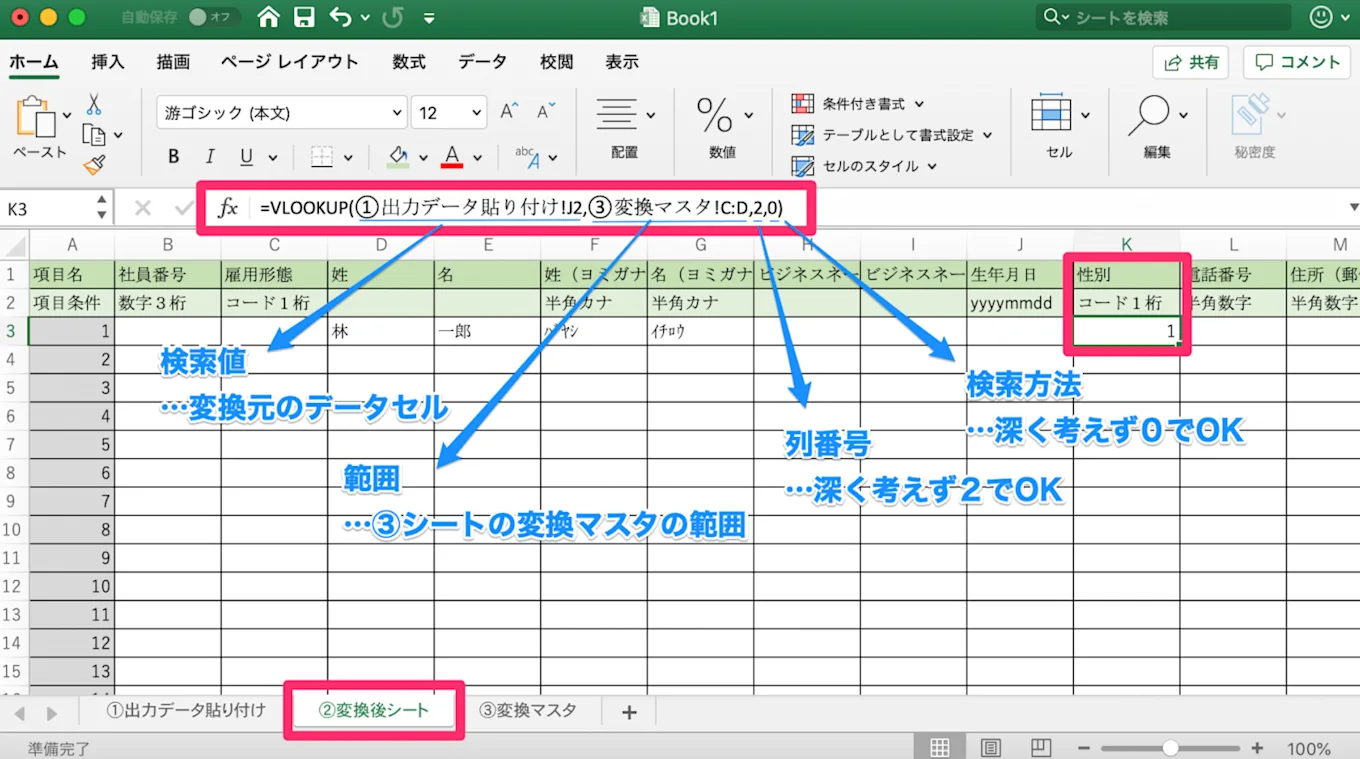
Task: Open the 挿入 ribbon tab
Action: point(108,62)
